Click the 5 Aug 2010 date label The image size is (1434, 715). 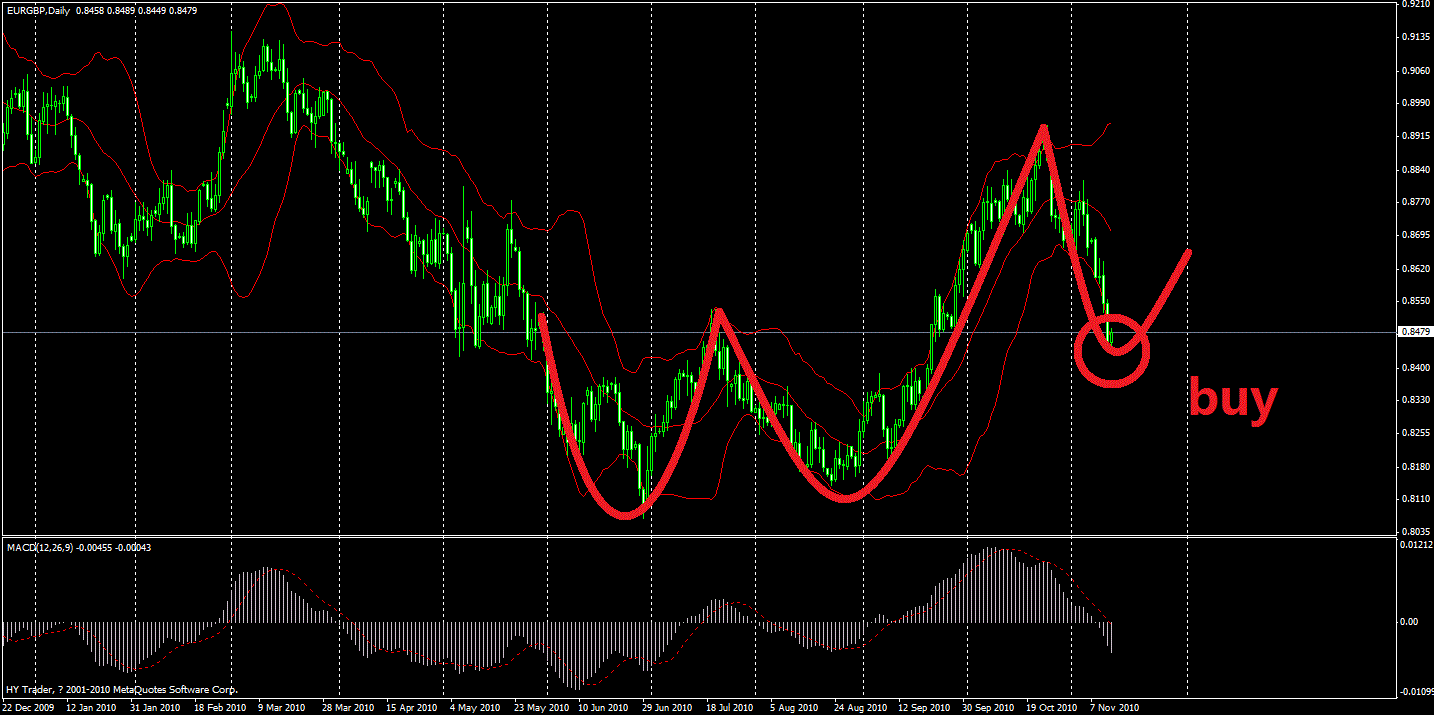tap(795, 707)
